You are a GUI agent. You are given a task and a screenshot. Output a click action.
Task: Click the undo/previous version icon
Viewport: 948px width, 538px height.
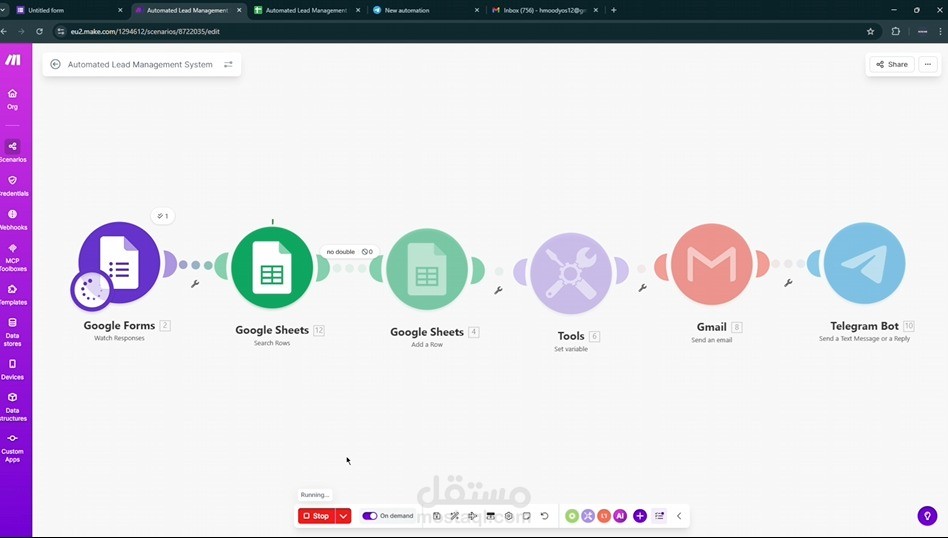coord(545,516)
